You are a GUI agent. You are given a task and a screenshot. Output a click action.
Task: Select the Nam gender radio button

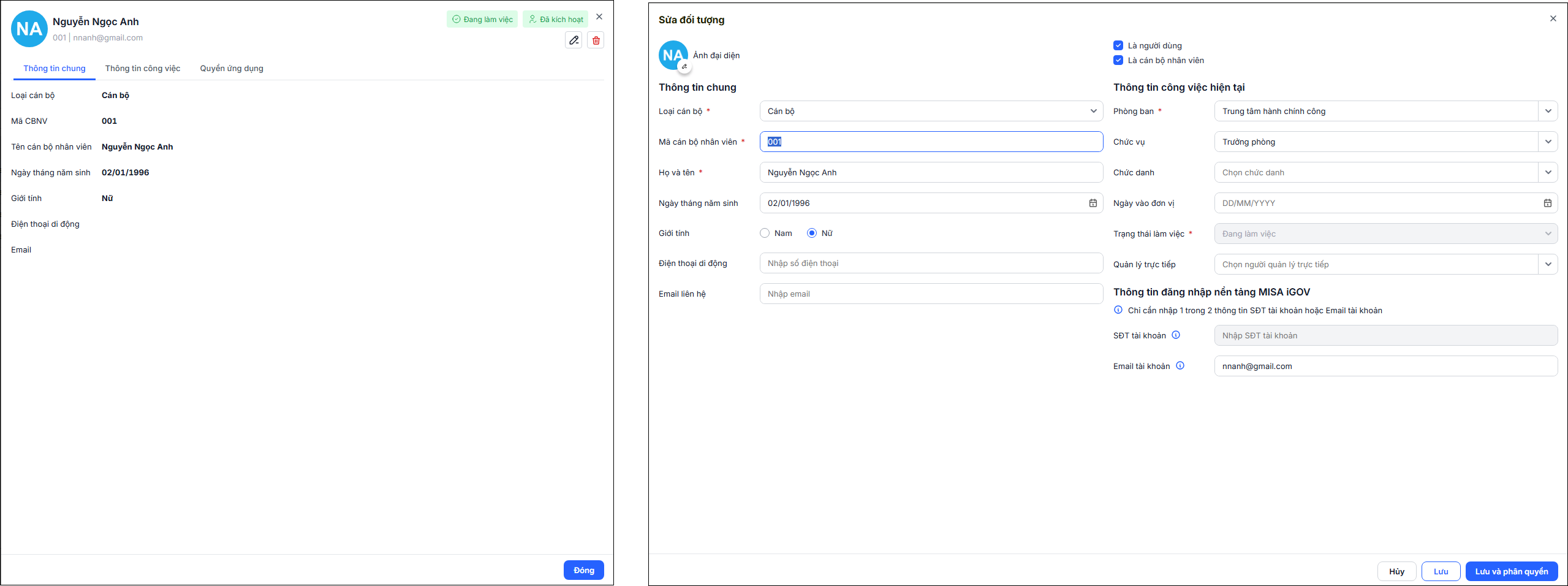pos(765,234)
